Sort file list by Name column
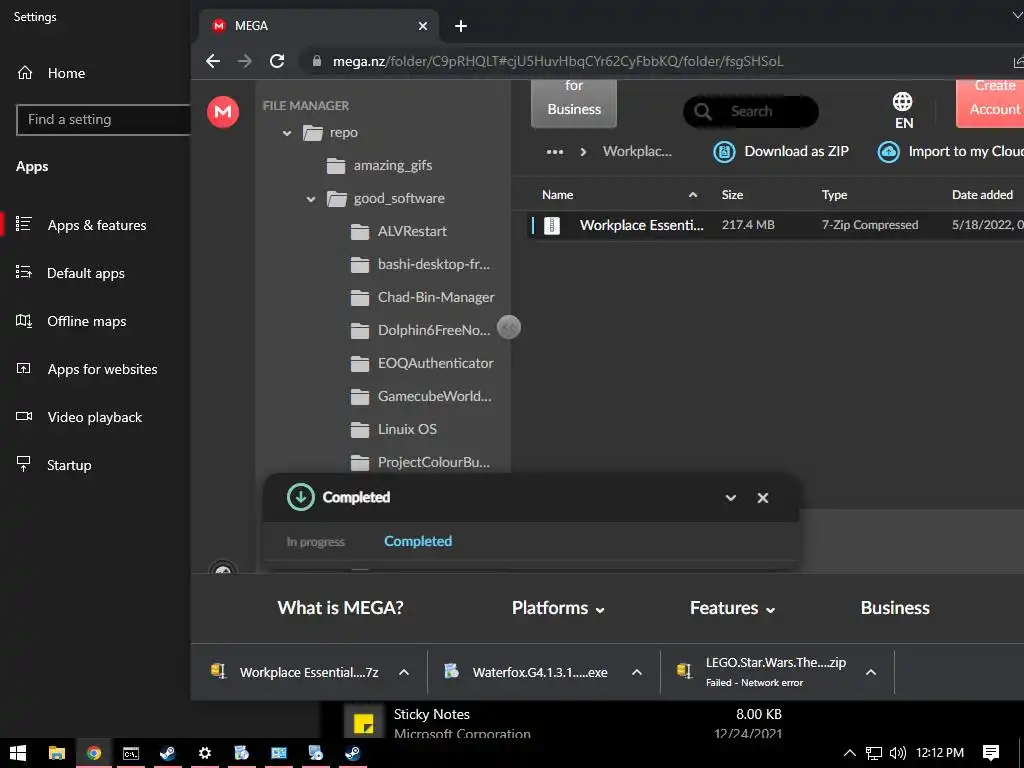 click(557, 195)
